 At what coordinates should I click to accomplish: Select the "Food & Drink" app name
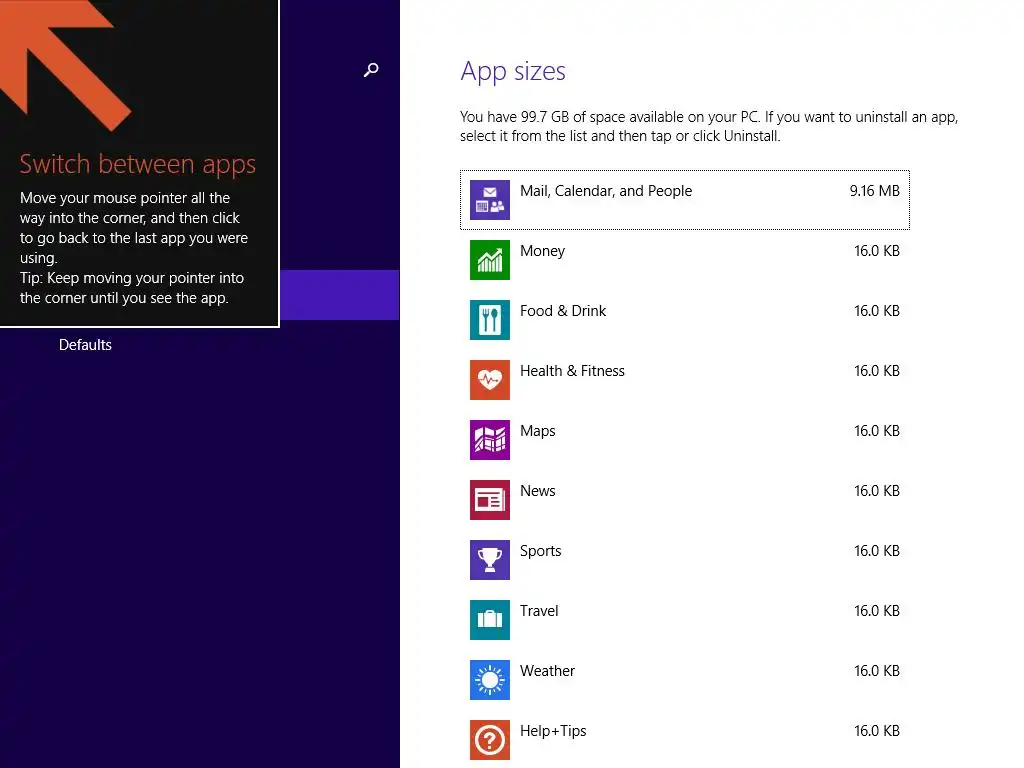[x=563, y=311]
